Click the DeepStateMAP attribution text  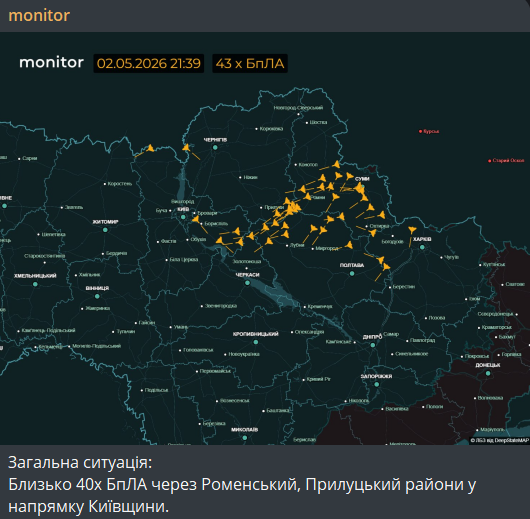coord(500,440)
